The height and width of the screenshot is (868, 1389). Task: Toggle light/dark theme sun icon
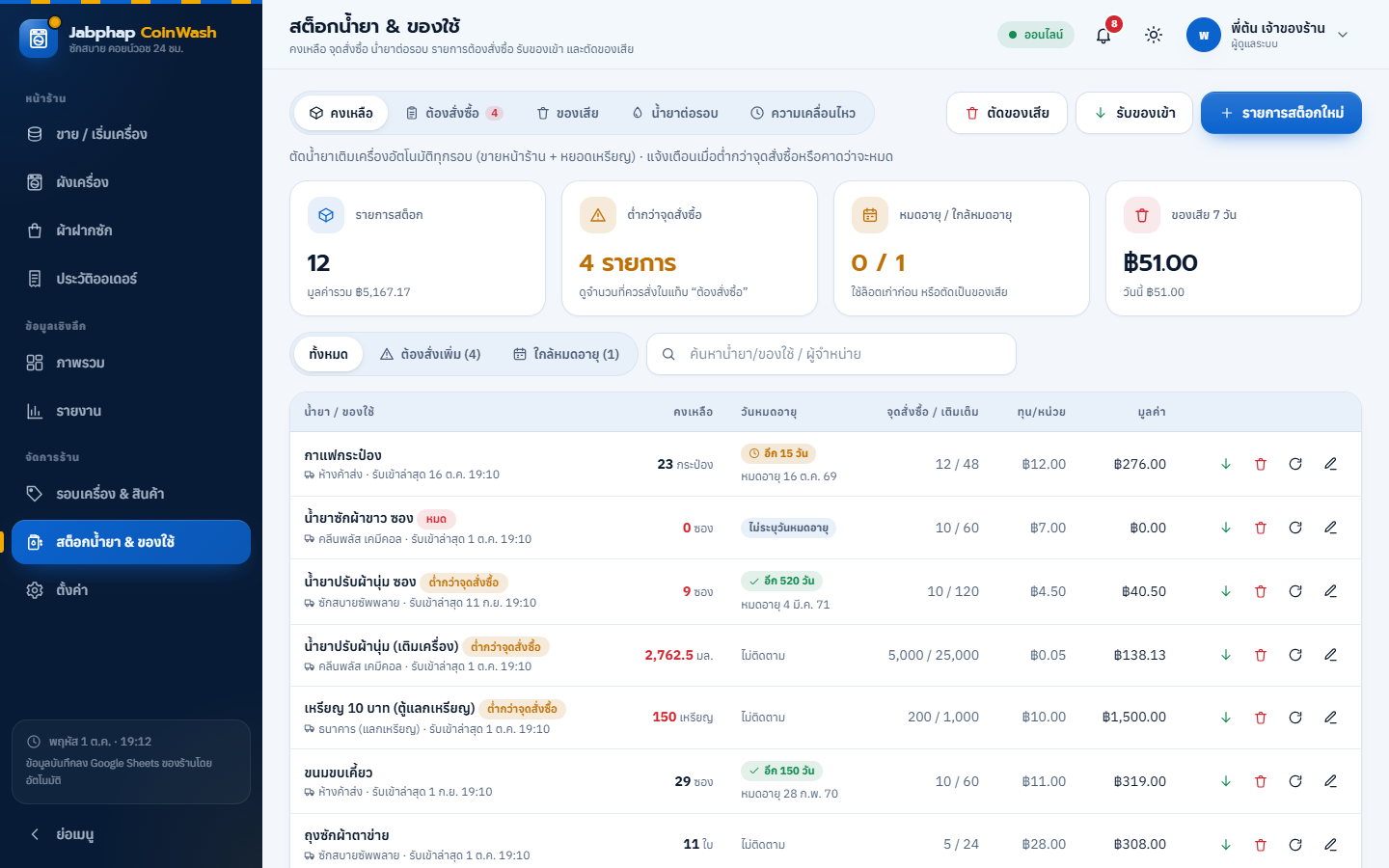[x=1154, y=35]
